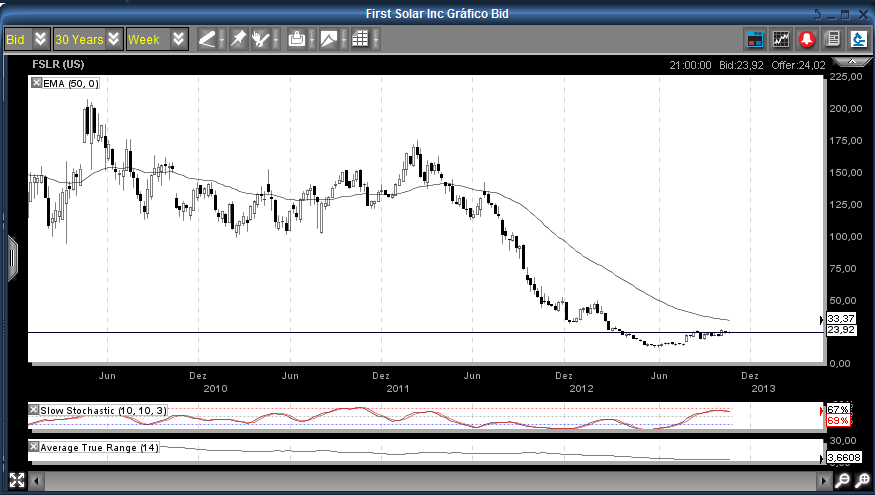Maximize the First Solar chart window
This screenshot has width=875, height=495.
tap(845, 15)
